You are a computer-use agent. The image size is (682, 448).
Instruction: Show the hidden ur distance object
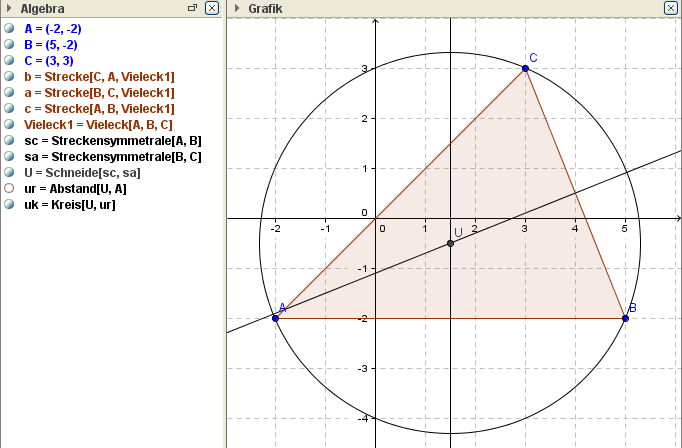pos(9,188)
